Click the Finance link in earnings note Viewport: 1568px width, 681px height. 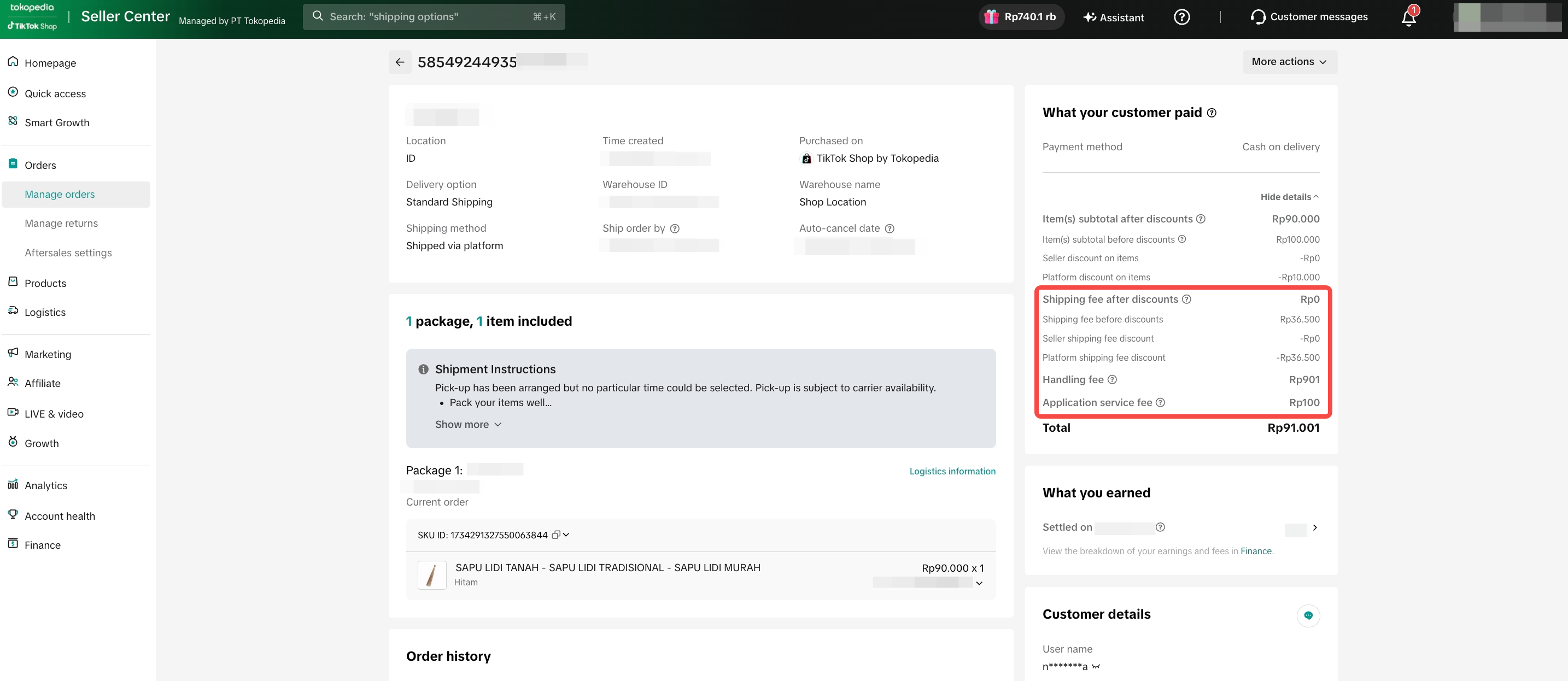pos(1256,551)
